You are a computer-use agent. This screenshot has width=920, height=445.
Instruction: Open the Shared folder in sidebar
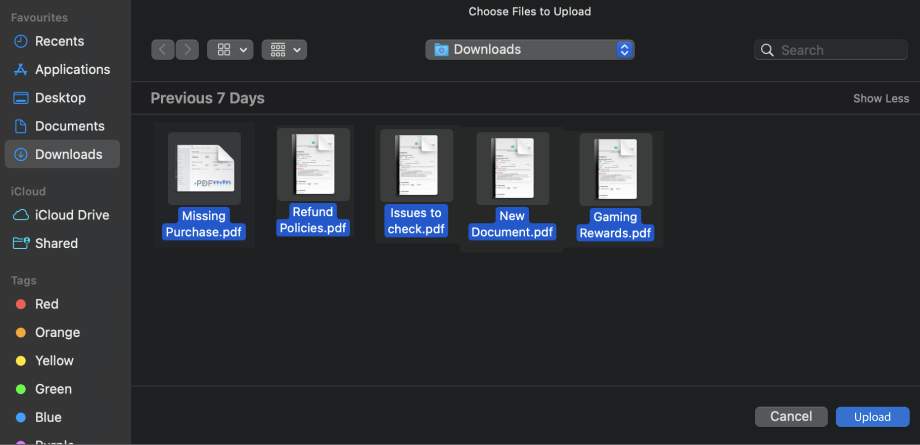pyautogui.click(x=56, y=243)
